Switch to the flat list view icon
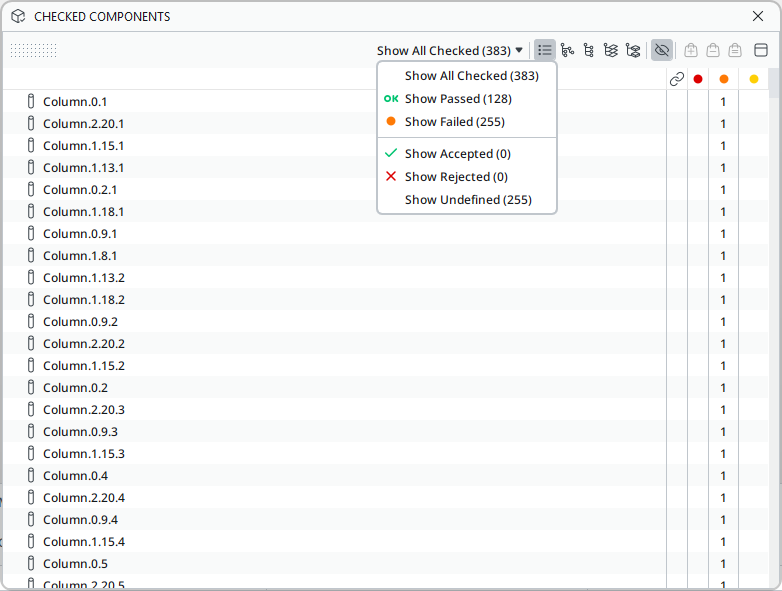 545,50
